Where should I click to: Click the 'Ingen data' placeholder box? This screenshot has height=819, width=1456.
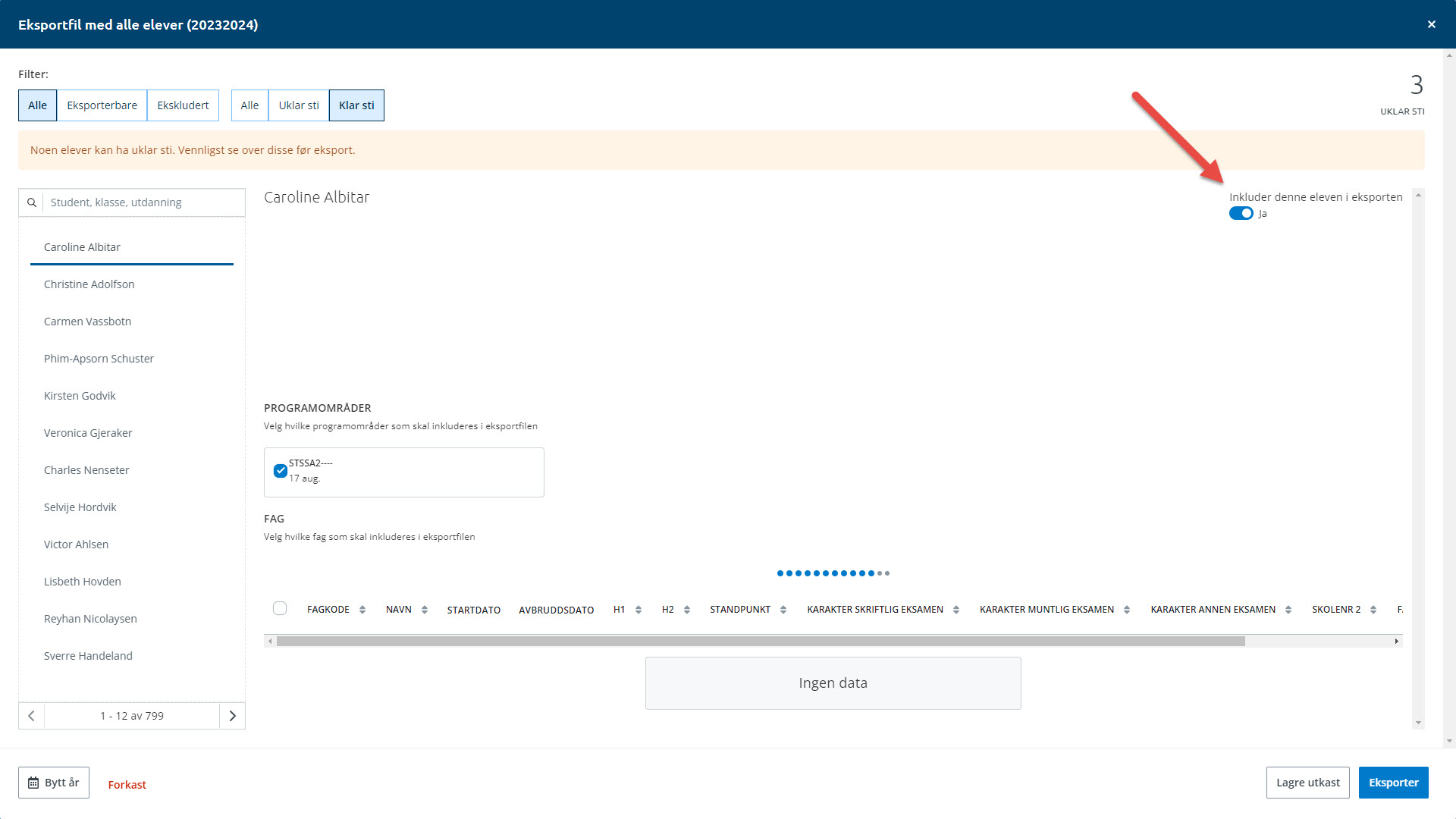click(x=833, y=683)
